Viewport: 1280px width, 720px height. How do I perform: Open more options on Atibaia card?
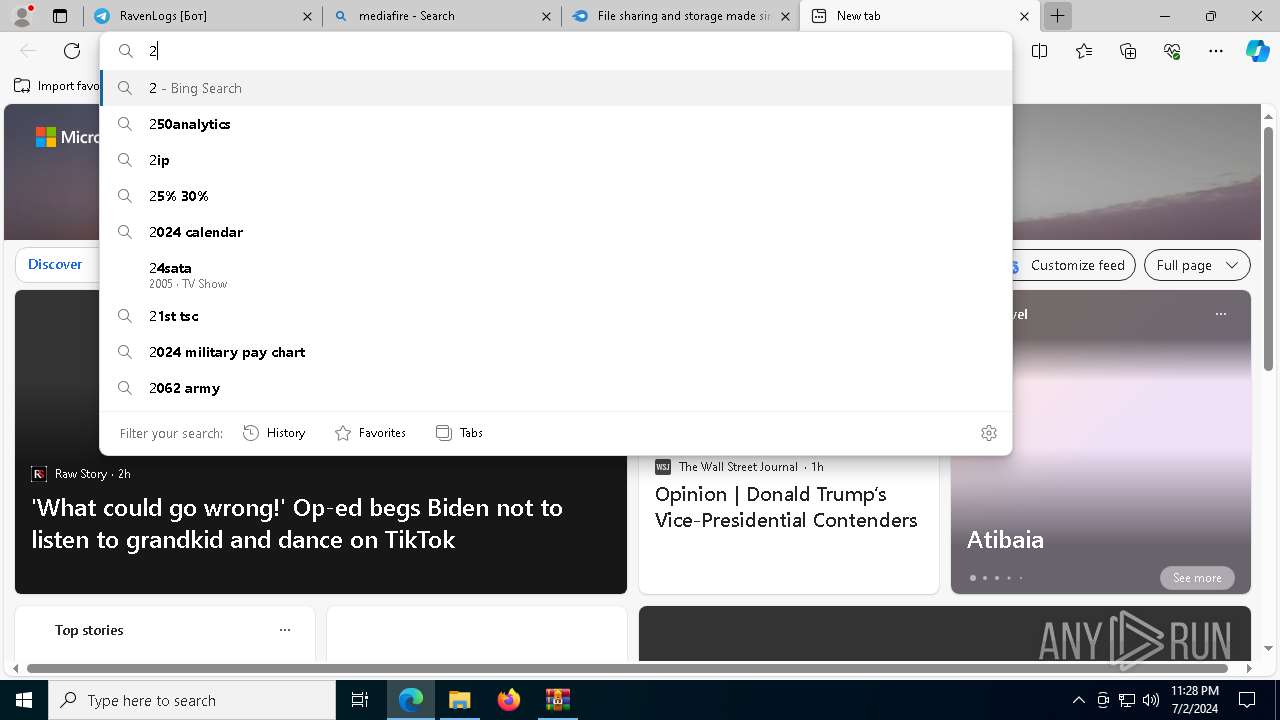click(x=1220, y=314)
